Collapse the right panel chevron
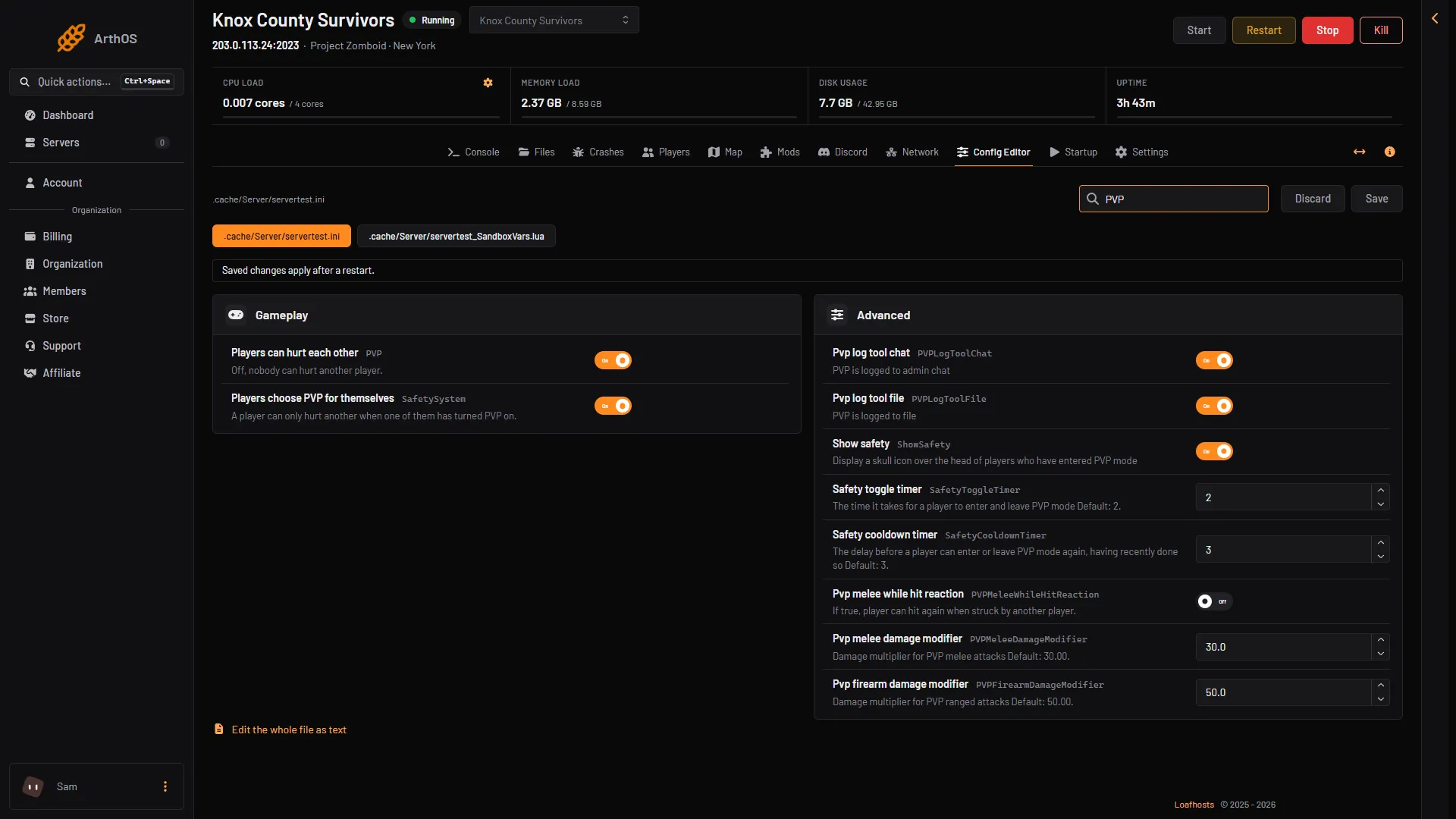Screen dimensions: 1456x819 click(x=1435, y=18)
